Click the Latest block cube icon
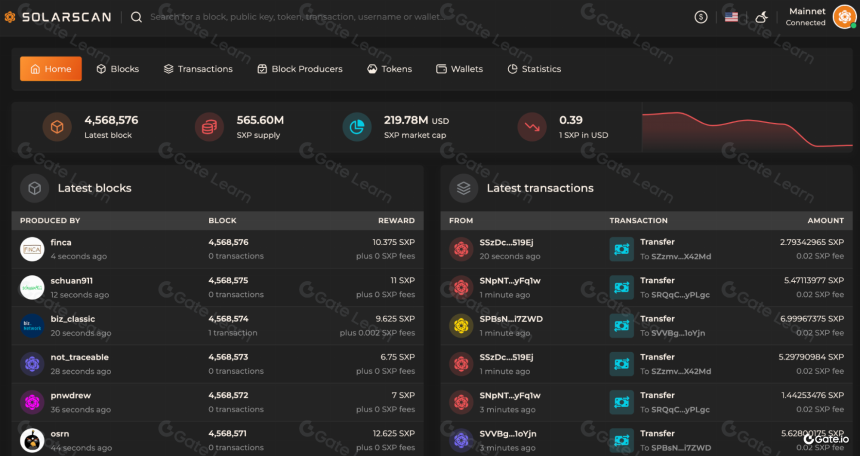860x456 pixels. click(57, 127)
